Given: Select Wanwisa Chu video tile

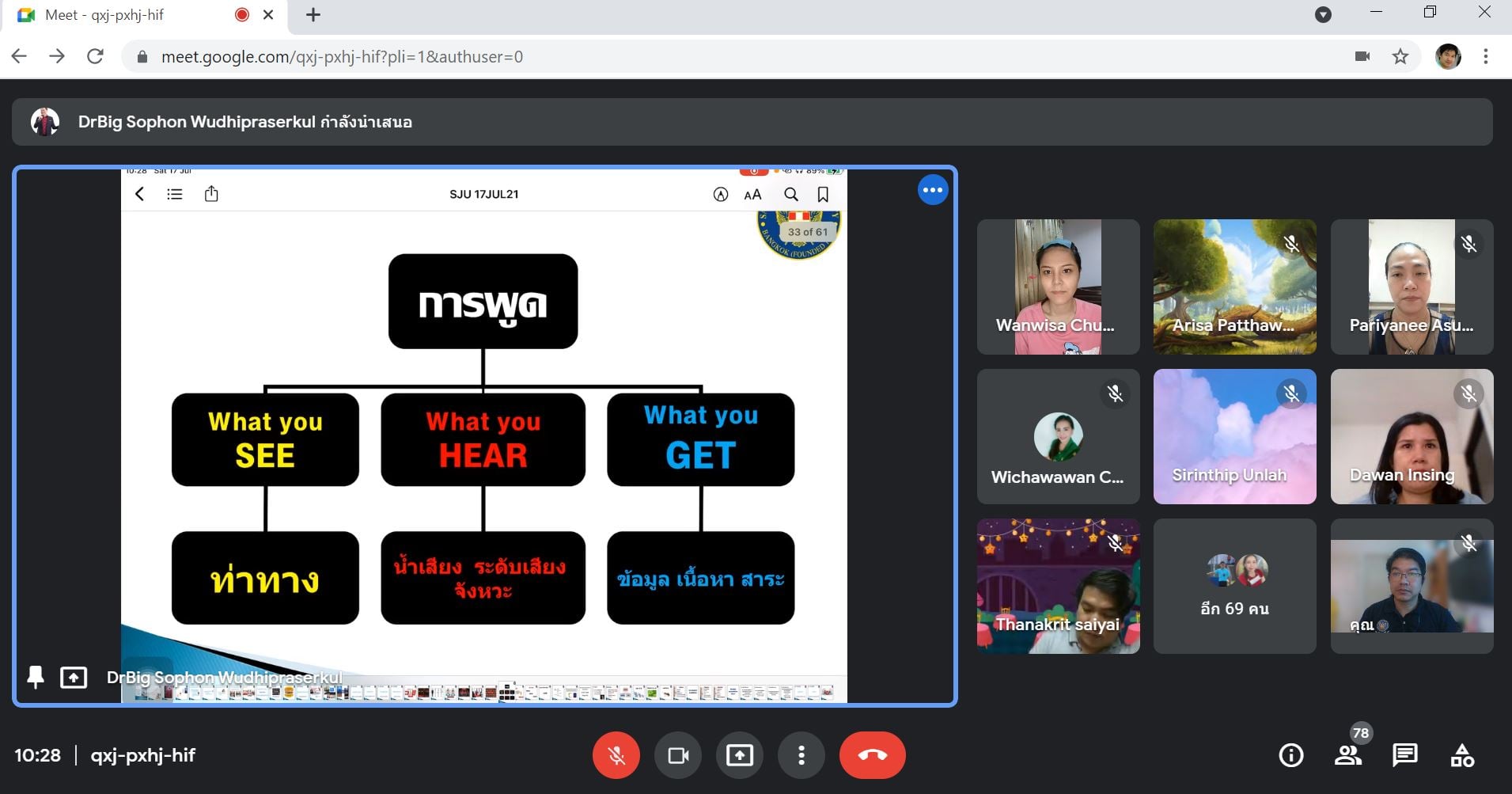Looking at the screenshot, I should pos(1058,287).
